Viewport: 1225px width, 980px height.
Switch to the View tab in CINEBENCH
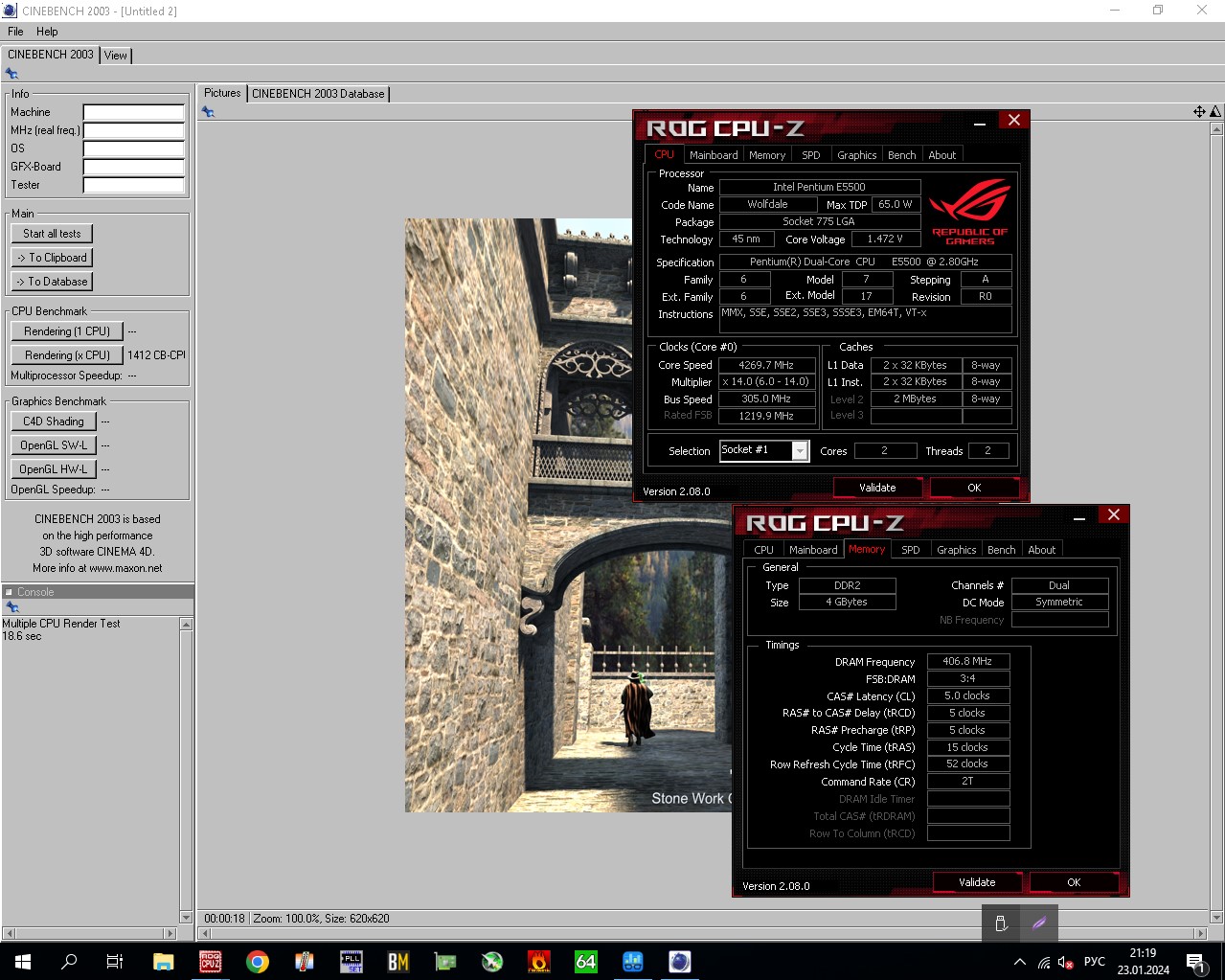pos(116,56)
